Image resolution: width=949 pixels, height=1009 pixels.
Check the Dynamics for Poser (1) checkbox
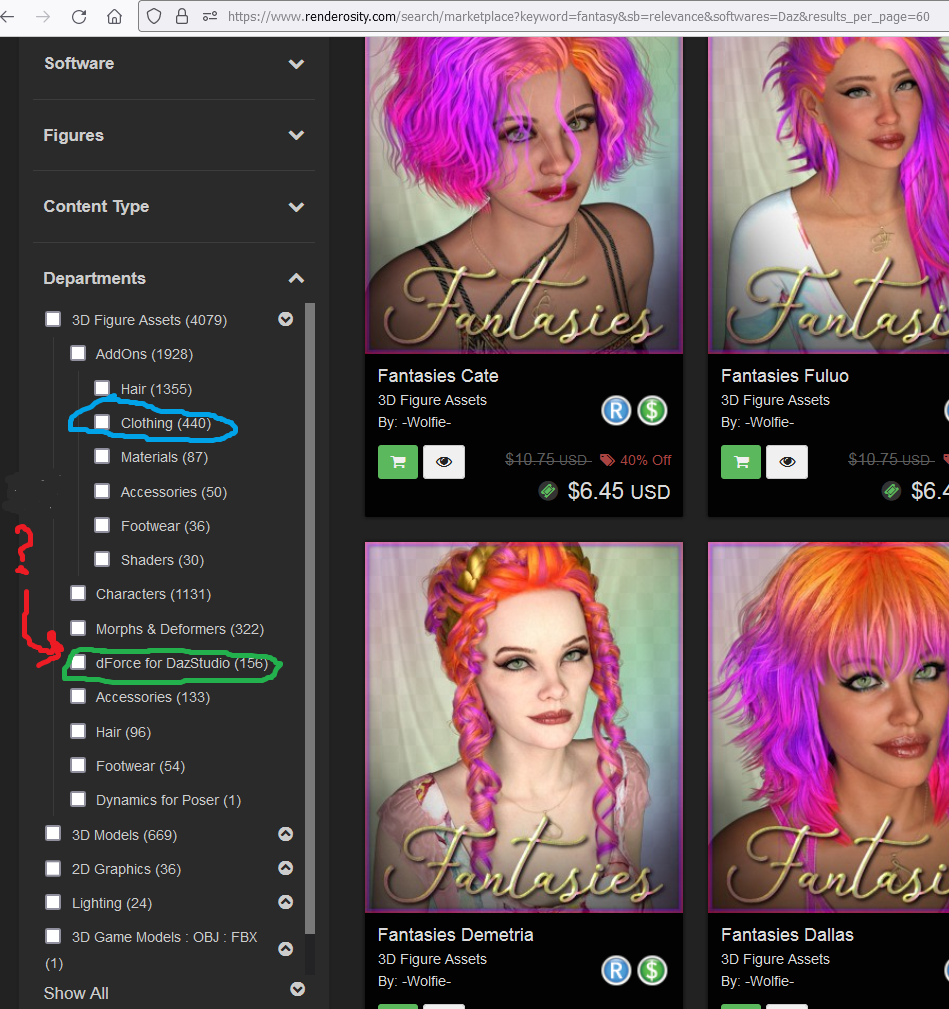[78, 799]
